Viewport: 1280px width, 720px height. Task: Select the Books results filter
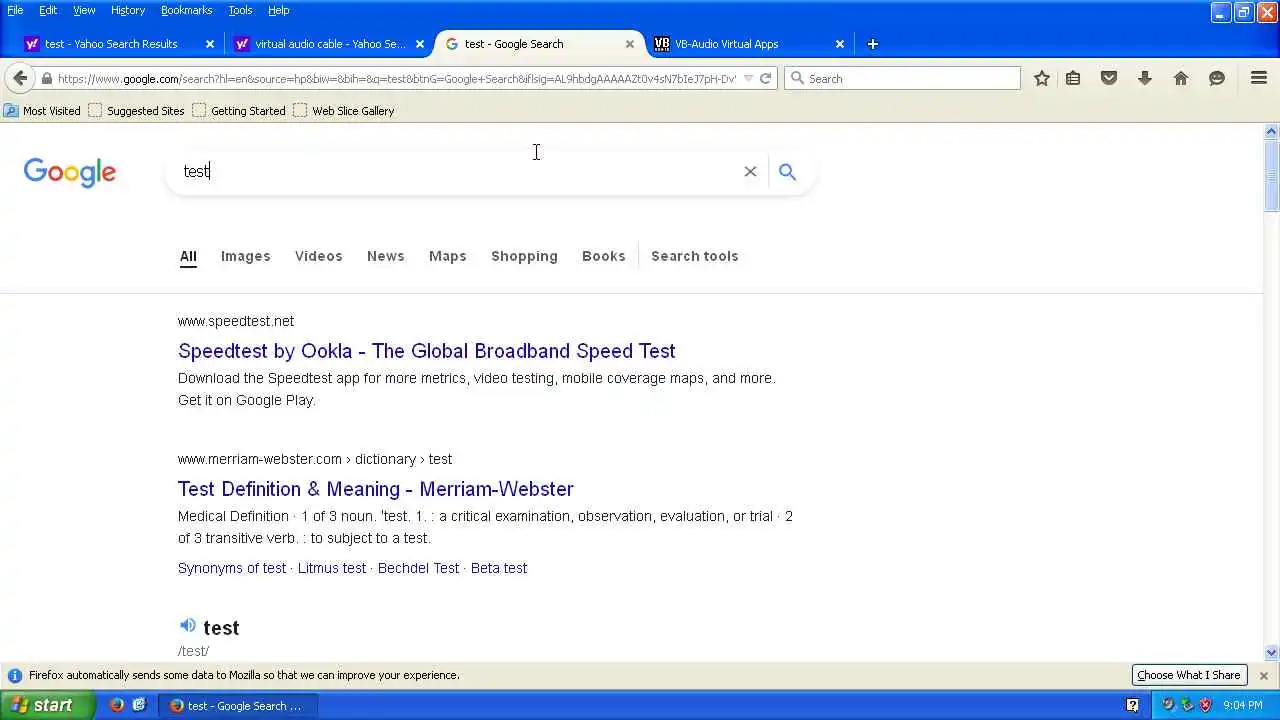click(x=603, y=256)
